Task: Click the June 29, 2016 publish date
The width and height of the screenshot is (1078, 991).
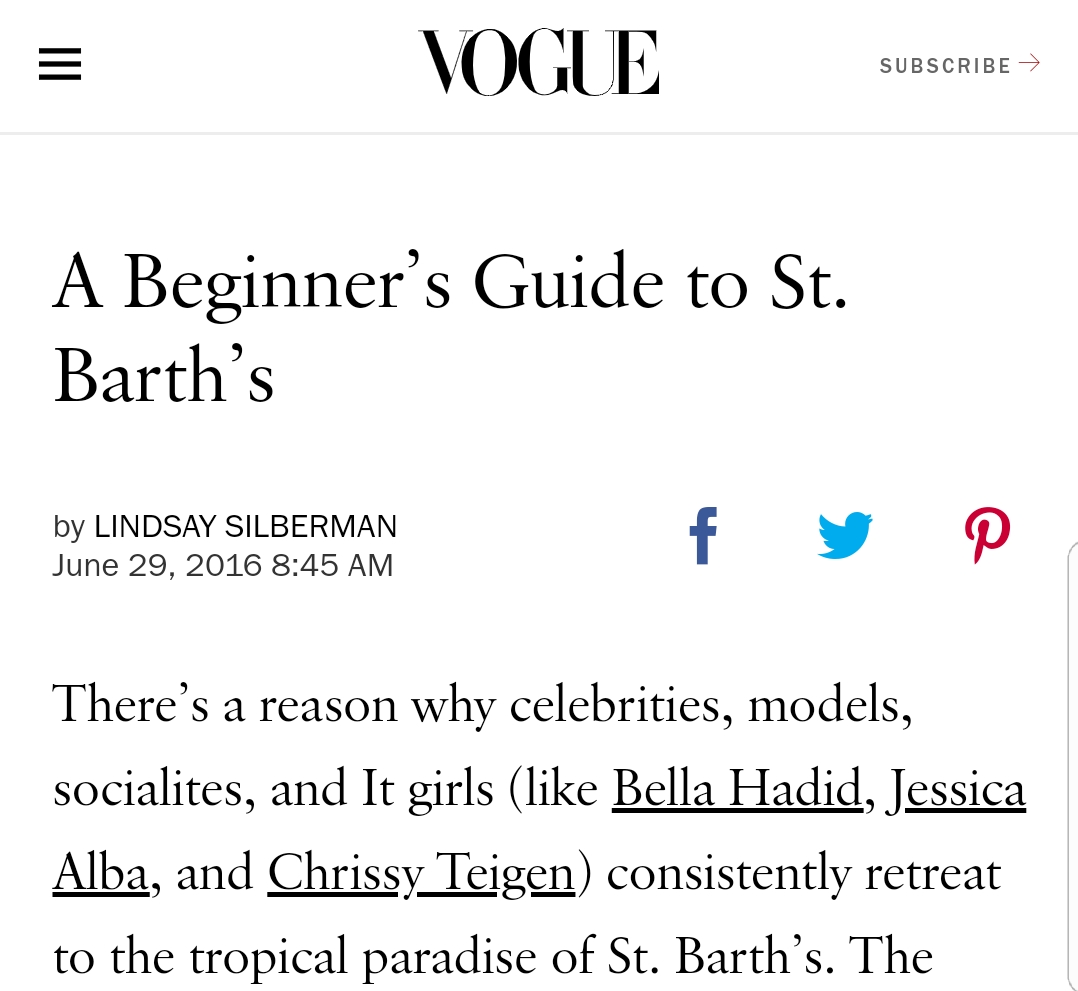Action: [222, 565]
